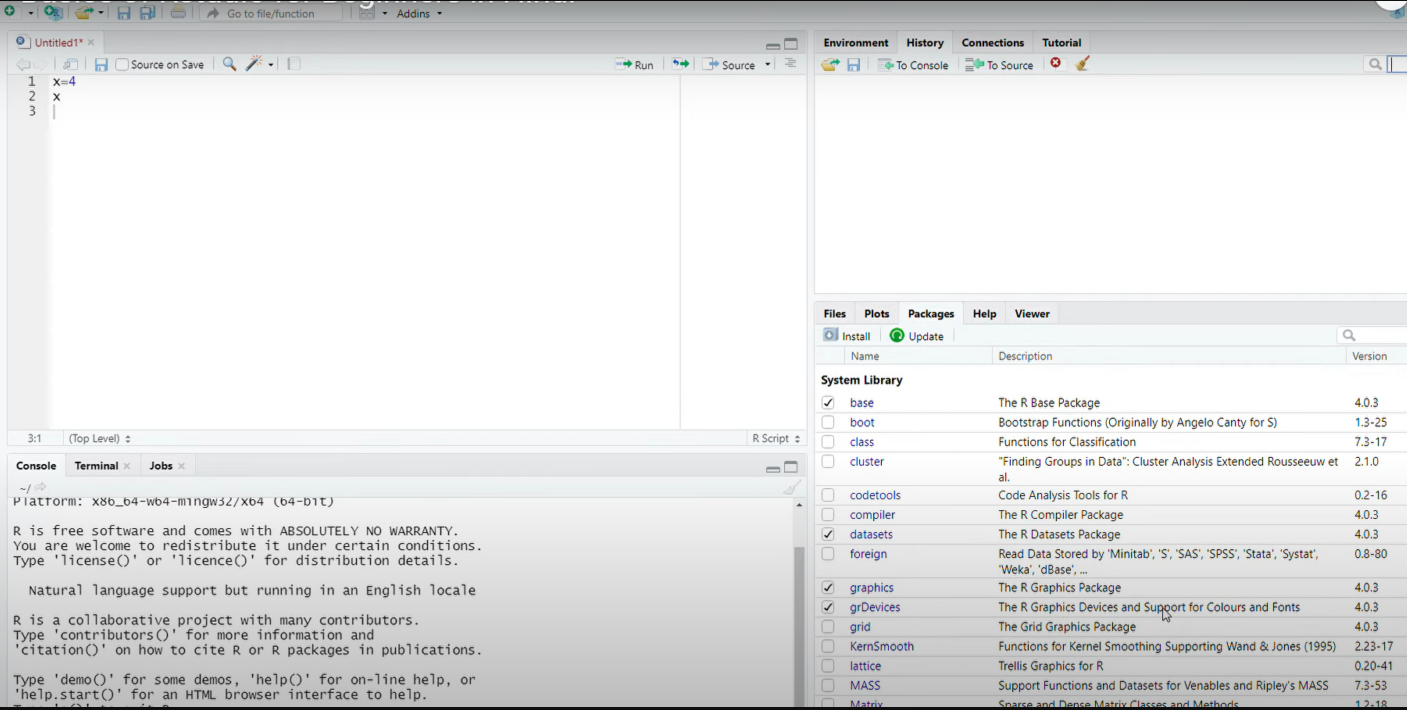Image resolution: width=1407 pixels, height=710 pixels.
Task: Click the Open File folder icon
Action: 84,13
